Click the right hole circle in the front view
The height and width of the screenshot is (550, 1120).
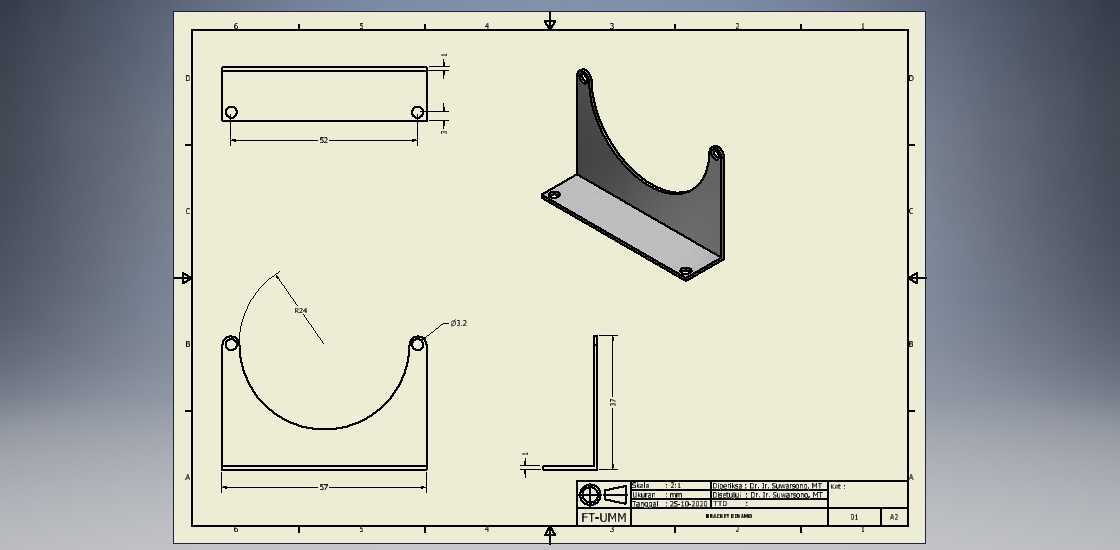pyautogui.click(x=417, y=344)
